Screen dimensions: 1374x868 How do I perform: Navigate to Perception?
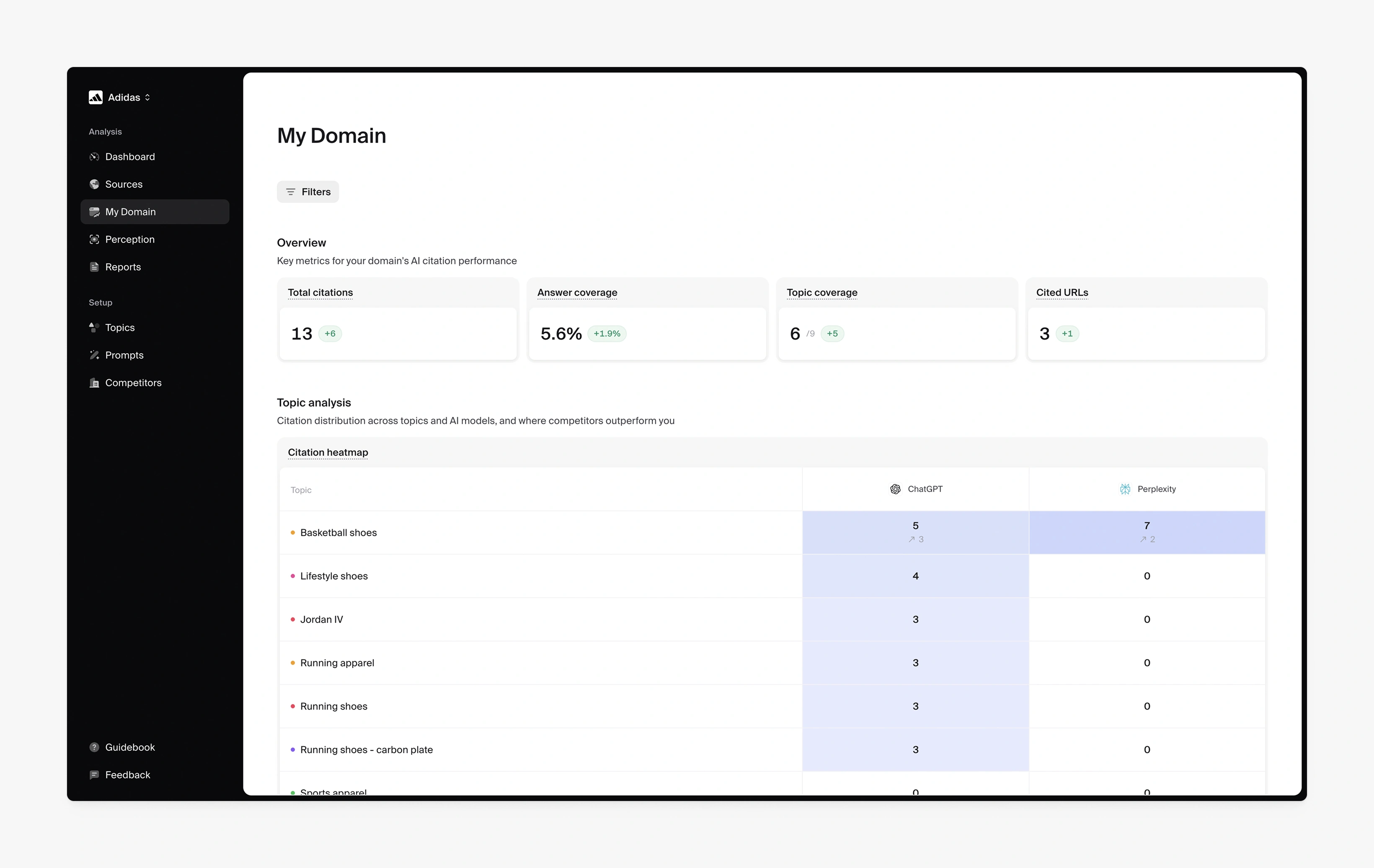155,240
